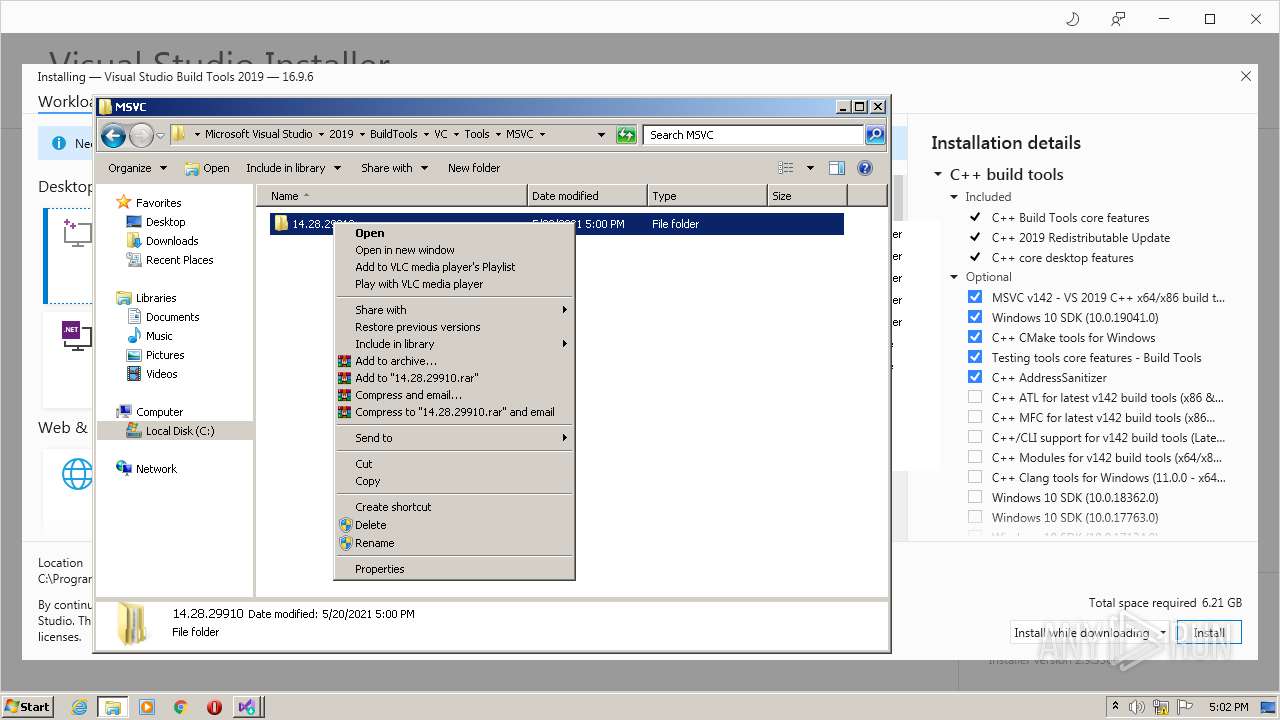The image size is (1280, 720).
Task: Click New folder in Explorer toolbar
Action: click(474, 168)
